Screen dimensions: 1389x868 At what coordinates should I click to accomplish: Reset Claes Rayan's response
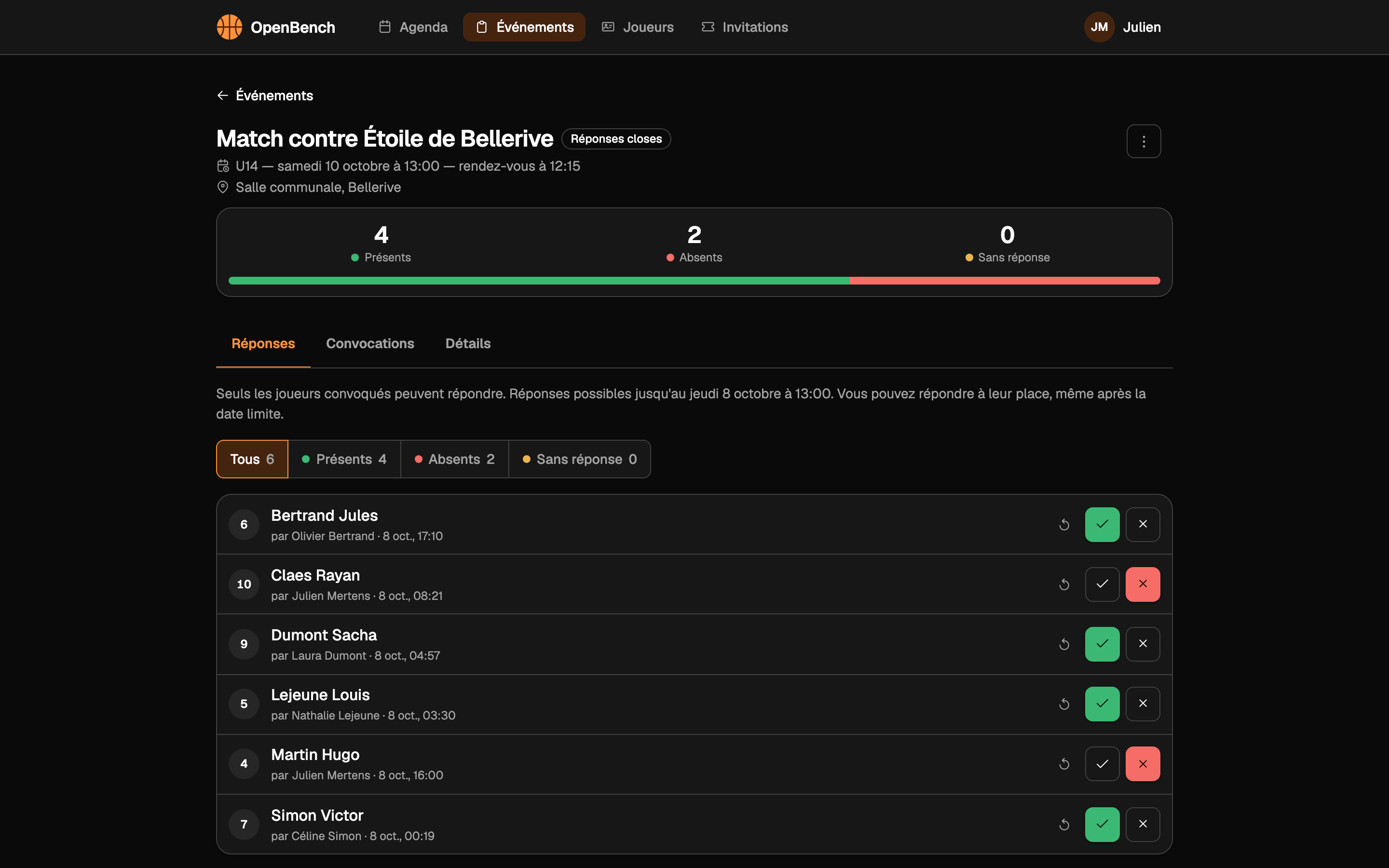click(x=1064, y=584)
